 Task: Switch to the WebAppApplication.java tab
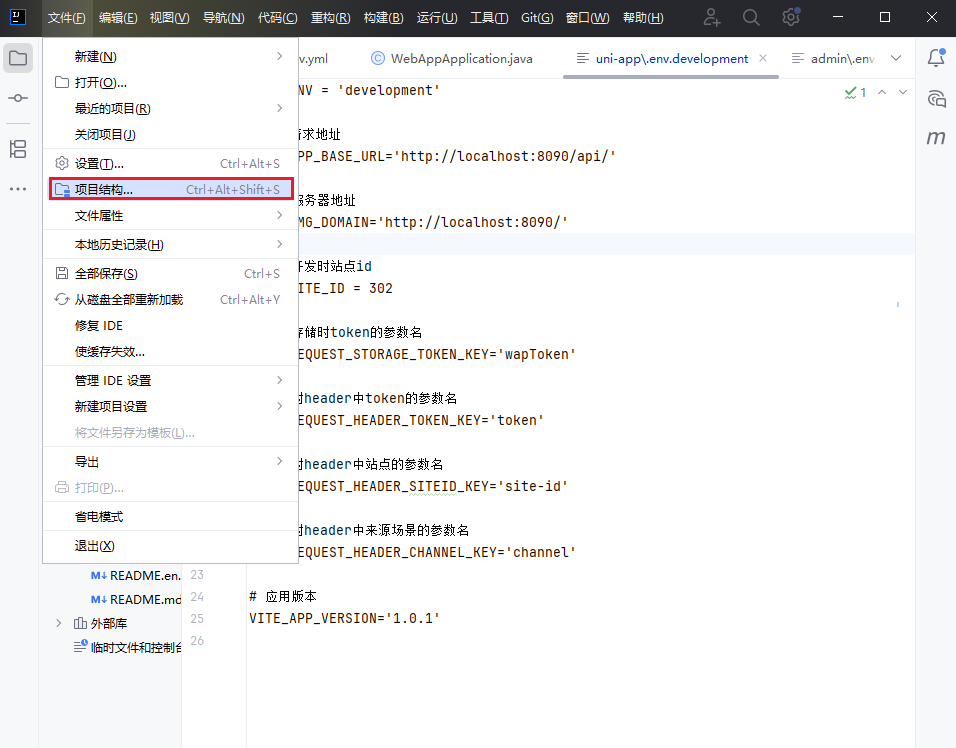click(451, 59)
